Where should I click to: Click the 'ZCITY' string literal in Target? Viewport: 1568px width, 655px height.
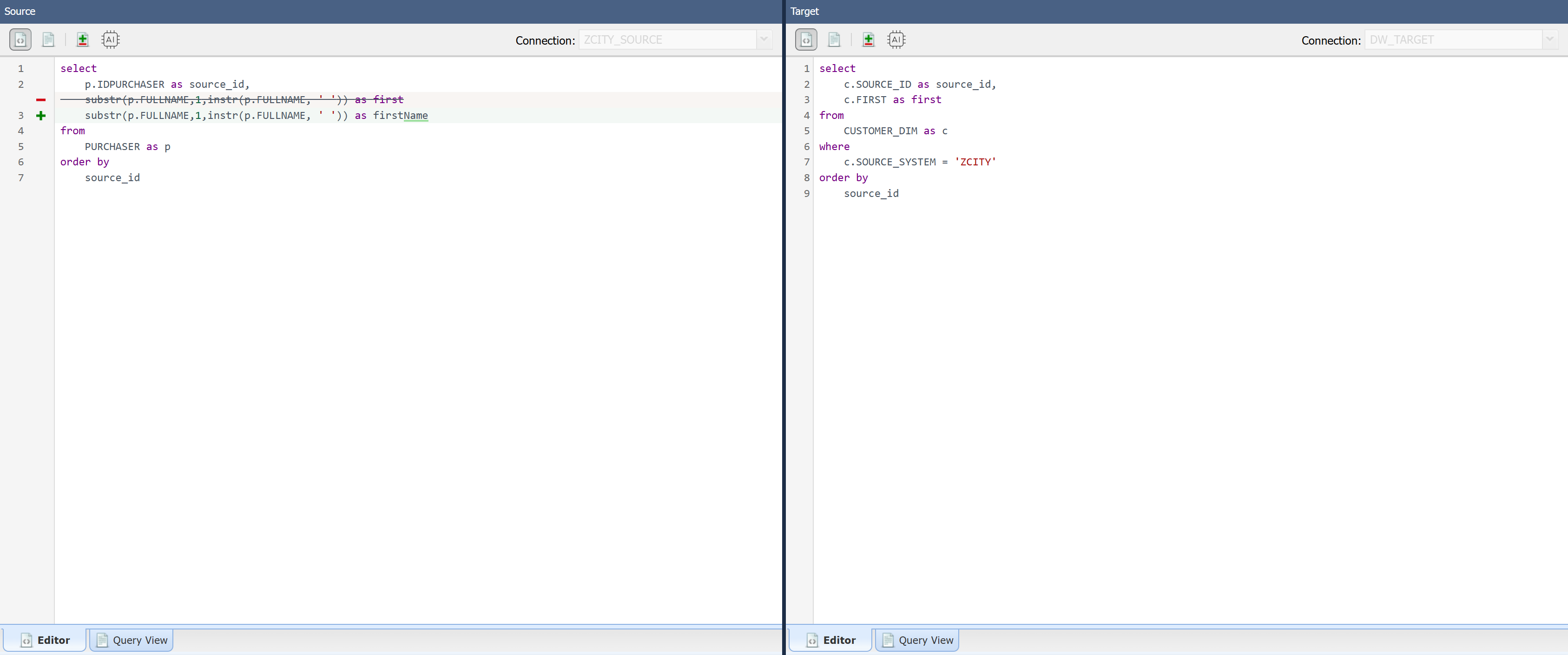click(x=976, y=162)
